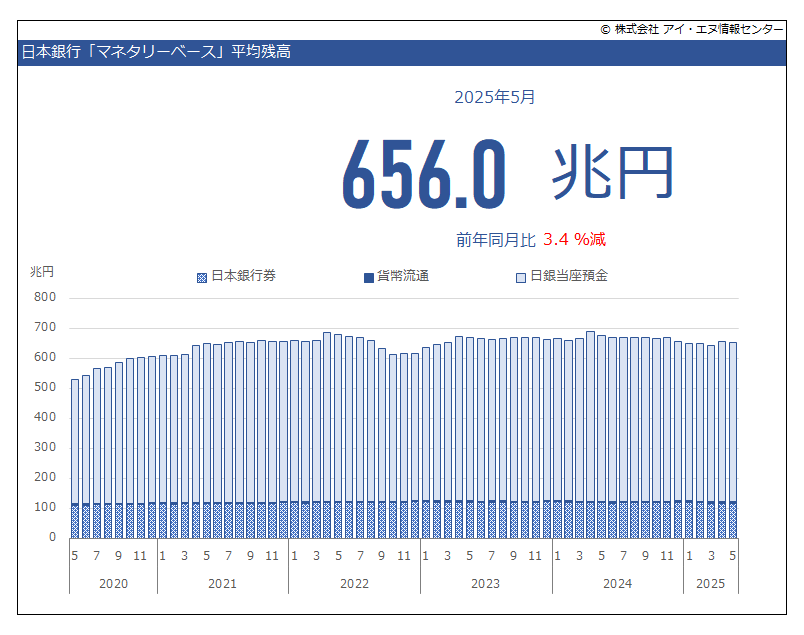Click the month 5 label under 2025

733,555
